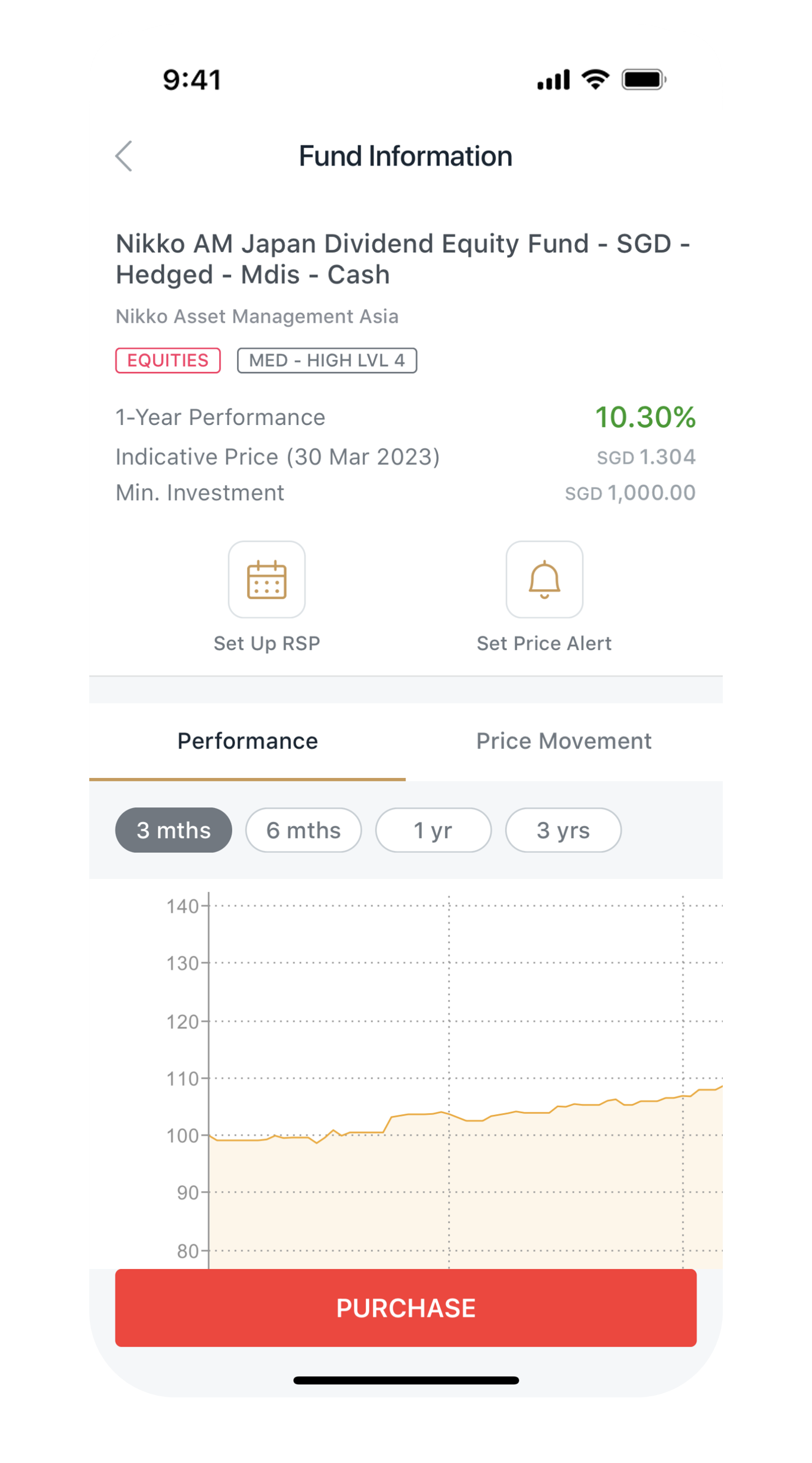Tap the Nikko Asset Management Asia label
Image resolution: width=812 pixels, height=1463 pixels.
pyautogui.click(x=257, y=317)
